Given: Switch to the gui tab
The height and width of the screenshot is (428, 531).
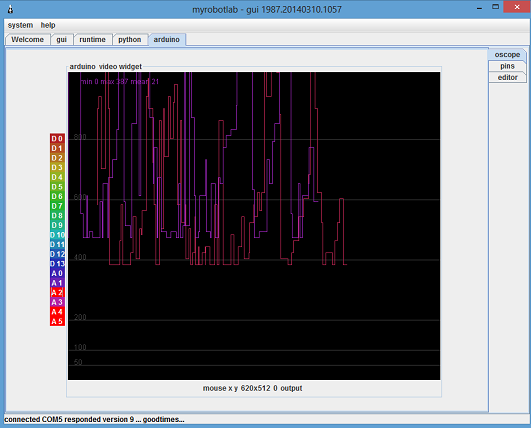Looking at the screenshot, I should 61,40.
